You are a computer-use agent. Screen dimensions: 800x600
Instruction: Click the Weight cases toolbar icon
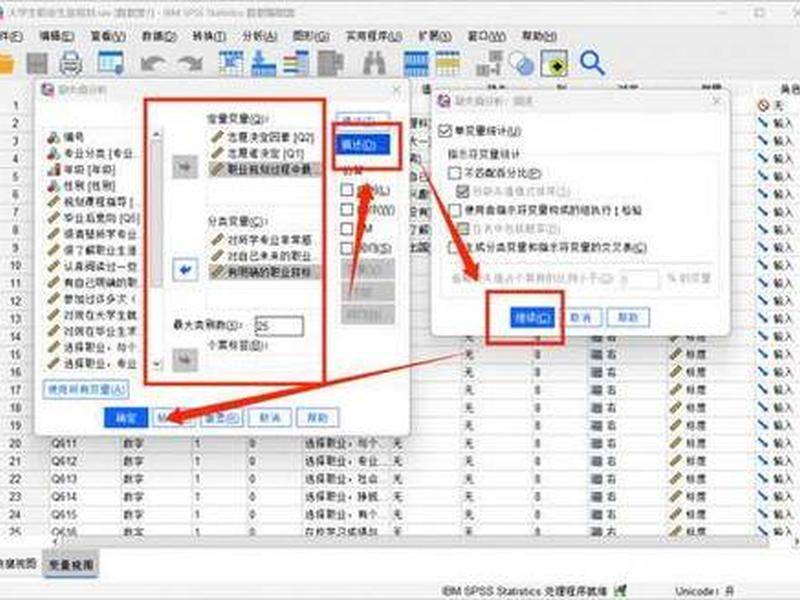pyautogui.click(x=521, y=64)
